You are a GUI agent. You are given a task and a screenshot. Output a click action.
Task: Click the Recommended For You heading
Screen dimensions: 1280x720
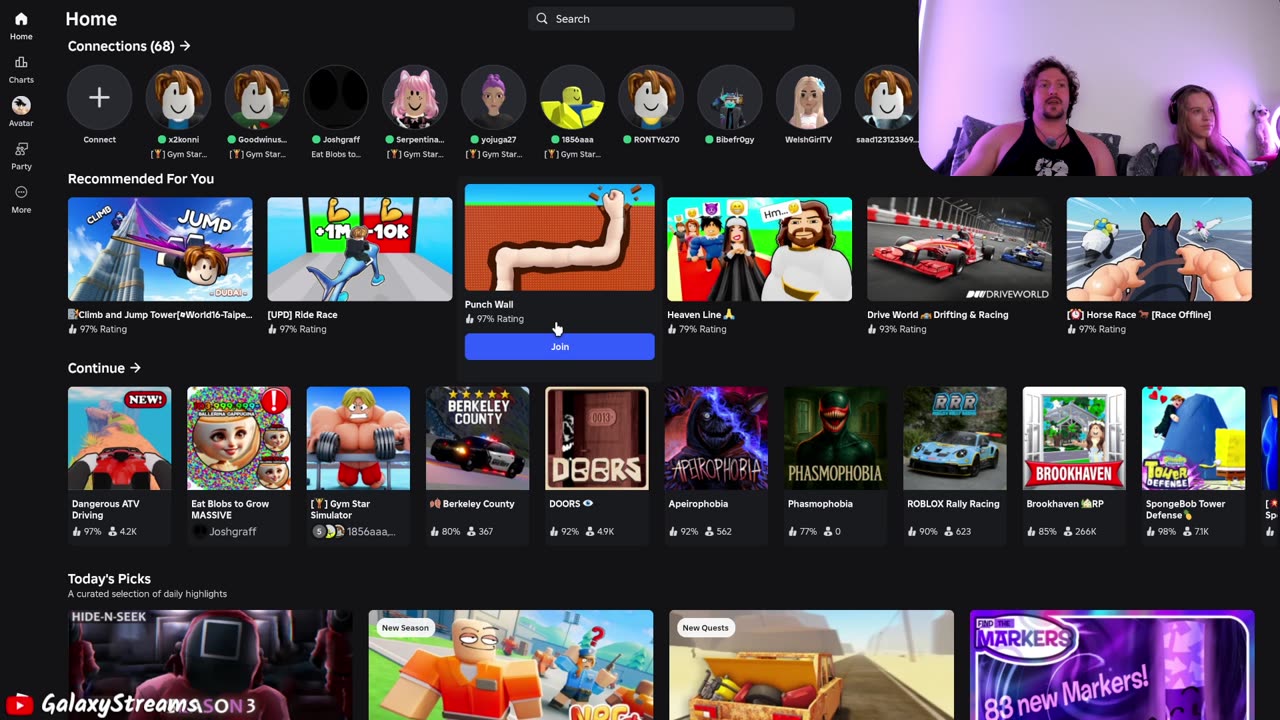(141, 179)
